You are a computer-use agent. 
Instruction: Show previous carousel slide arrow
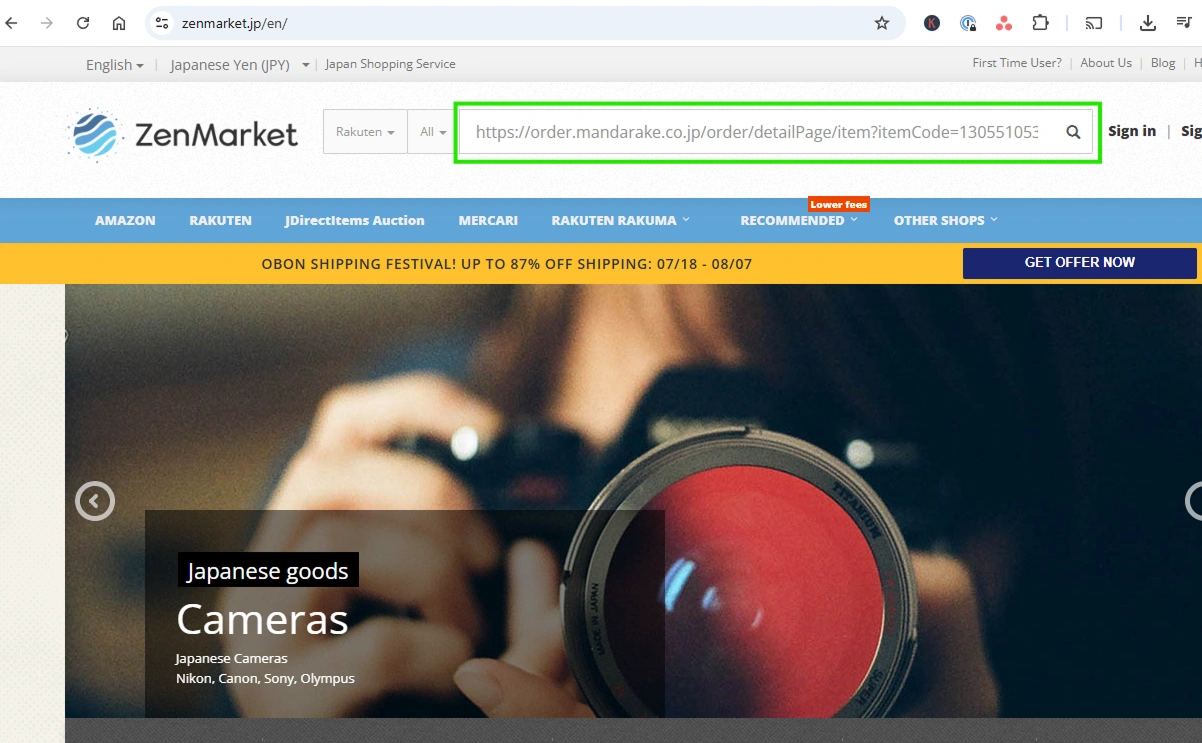point(95,501)
